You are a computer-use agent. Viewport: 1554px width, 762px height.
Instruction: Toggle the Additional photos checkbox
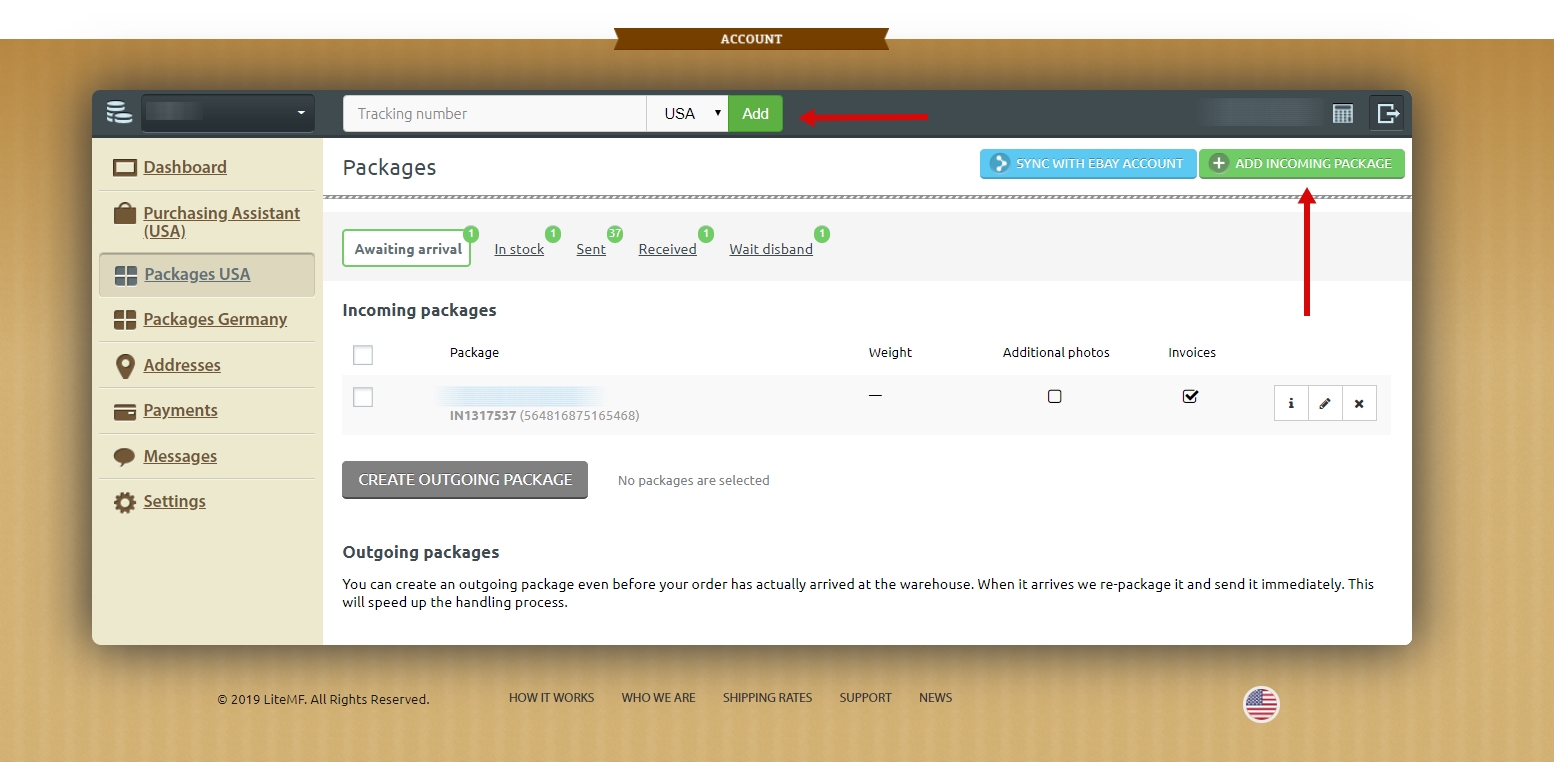click(1054, 396)
